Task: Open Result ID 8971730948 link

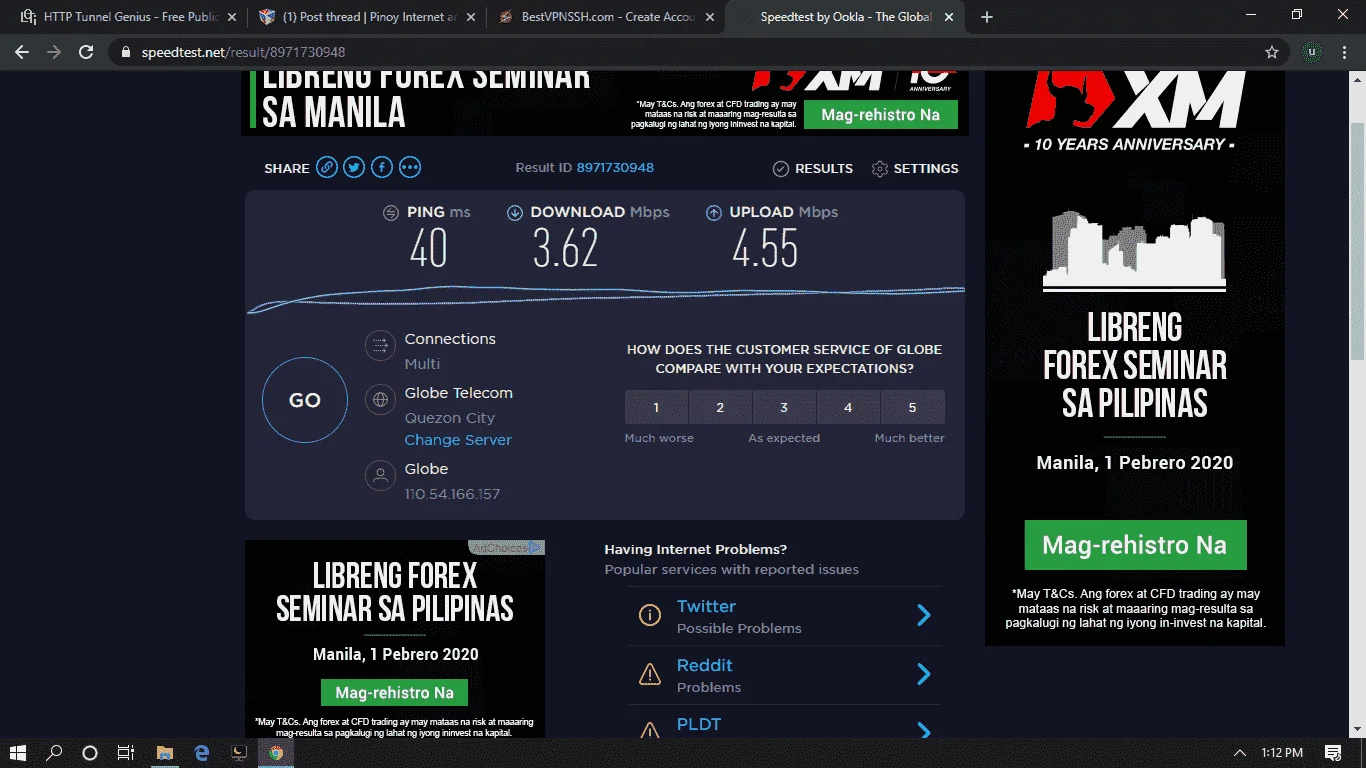Action: pos(615,168)
